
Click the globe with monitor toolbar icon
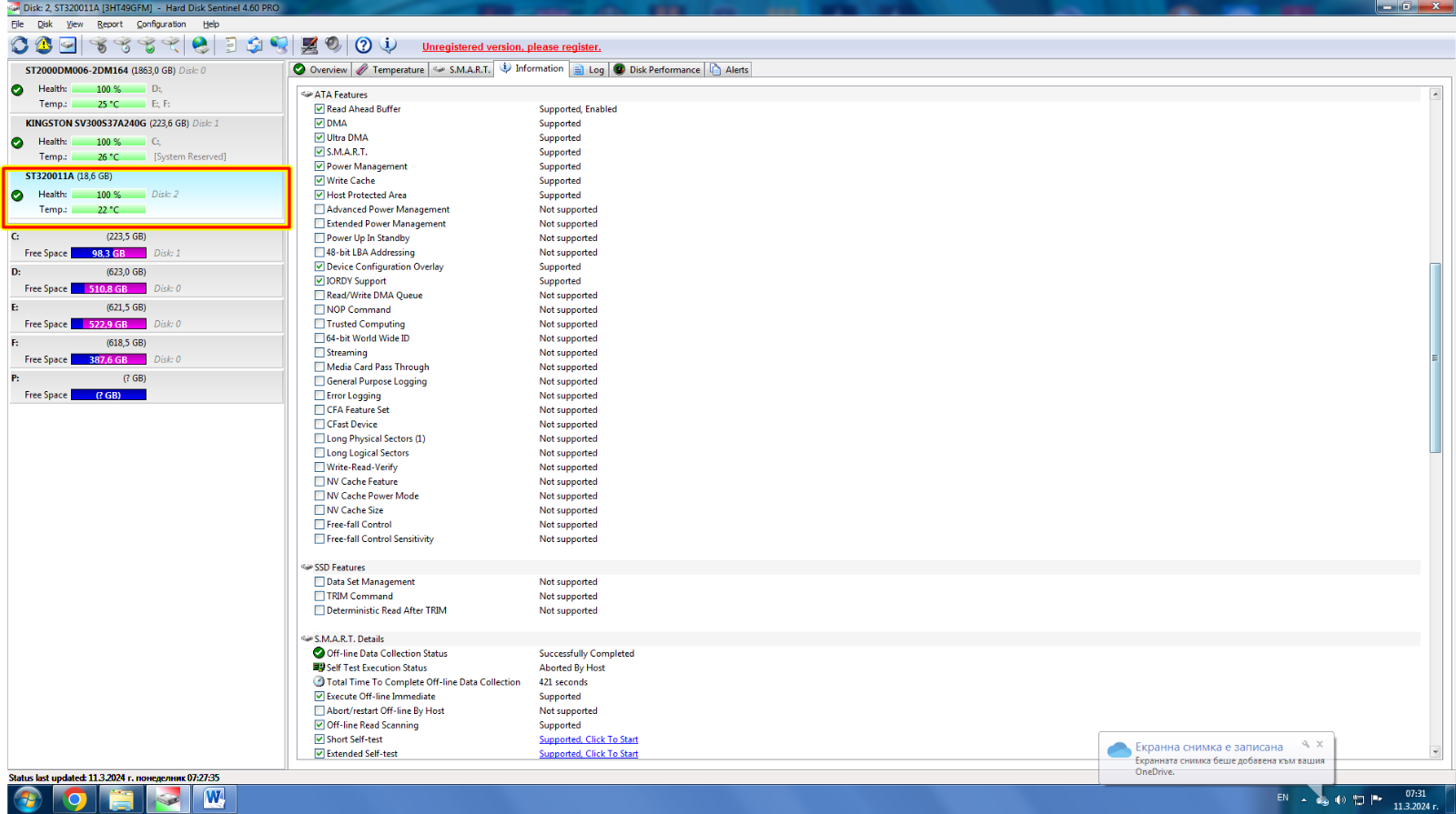tap(279, 45)
